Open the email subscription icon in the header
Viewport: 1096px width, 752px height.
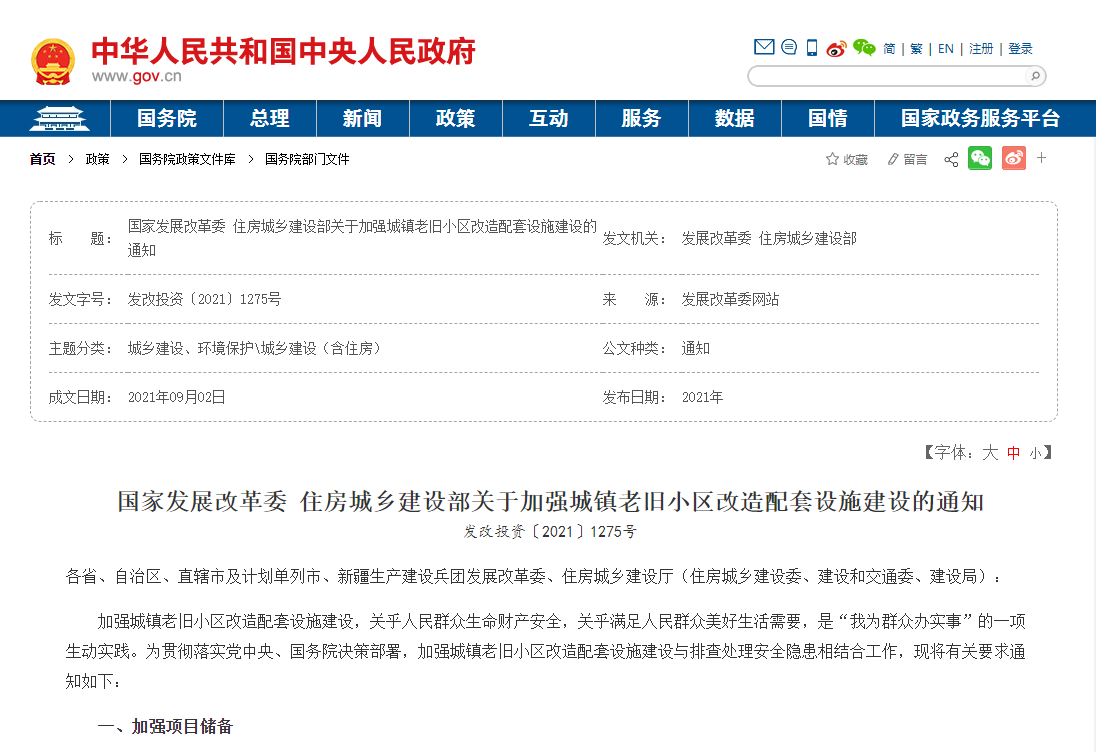click(765, 47)
